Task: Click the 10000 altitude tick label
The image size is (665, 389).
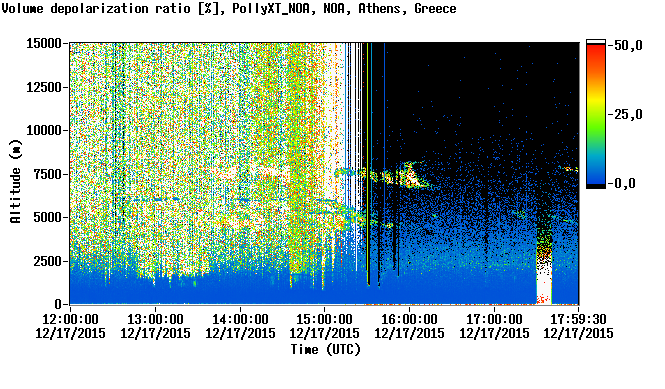Action: (44, 131)
